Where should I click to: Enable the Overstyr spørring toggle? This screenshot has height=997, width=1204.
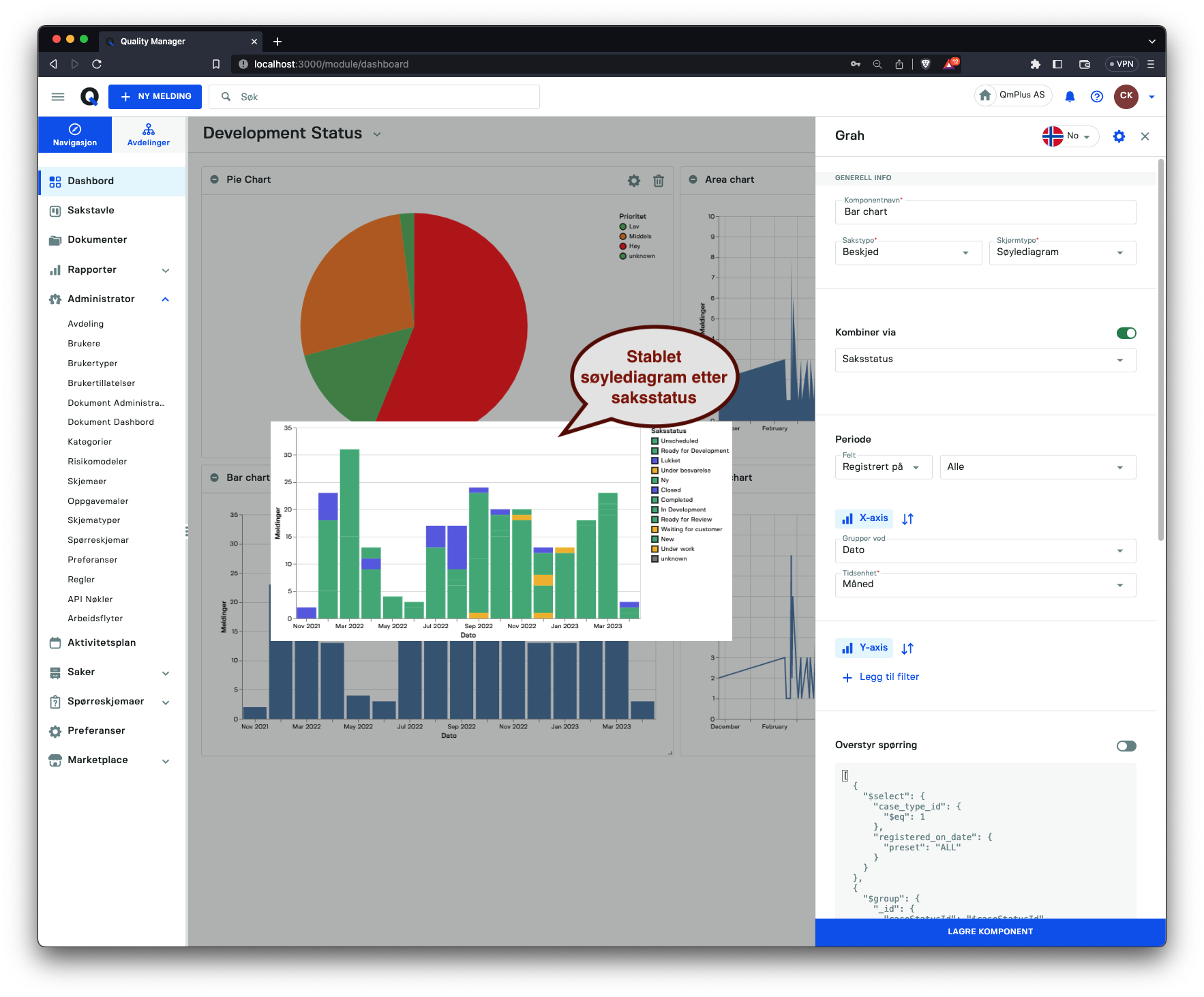pos(1126,746)
